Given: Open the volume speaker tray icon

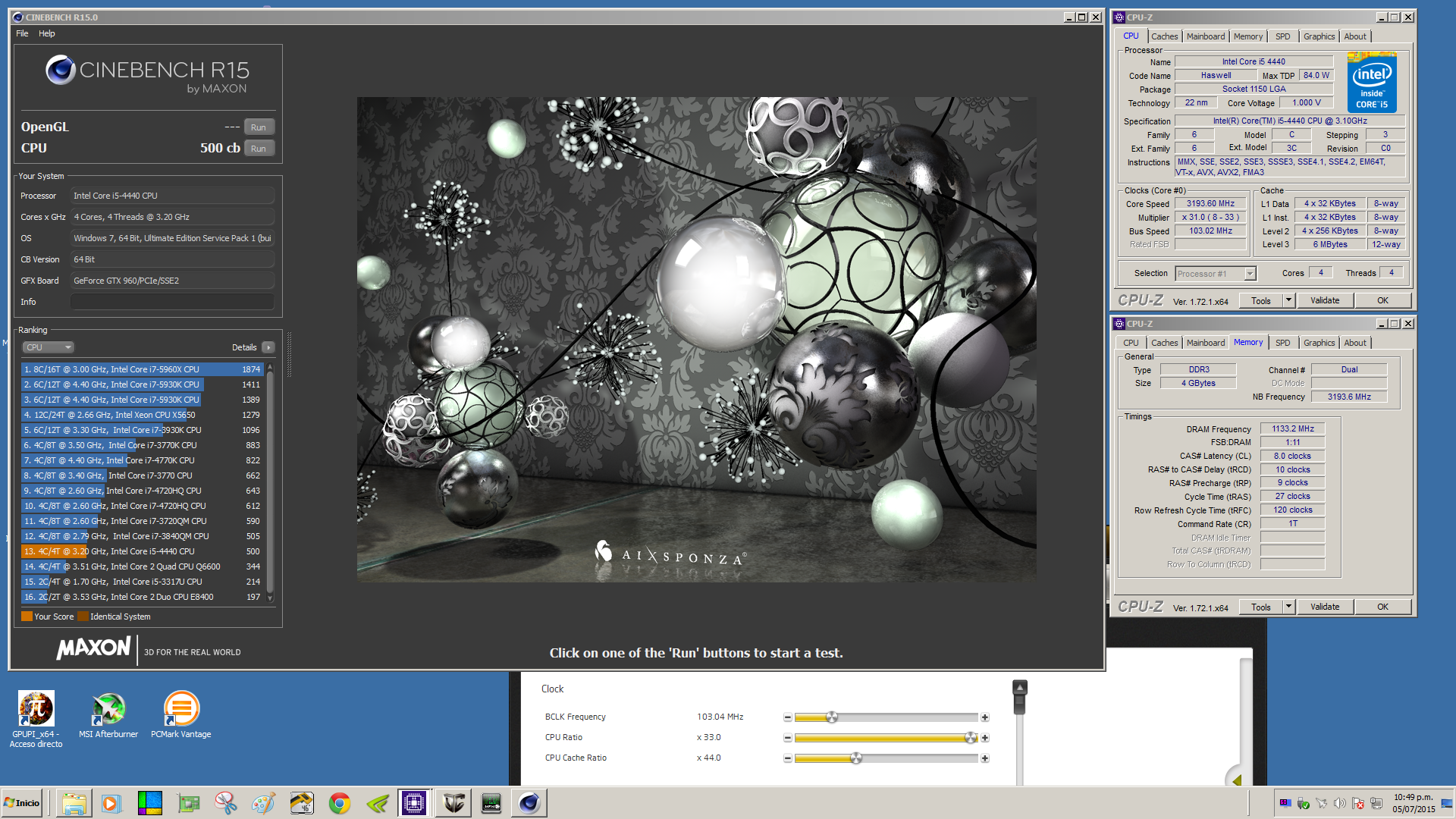Looking at the screenshot, I should tap(1339, 803).
